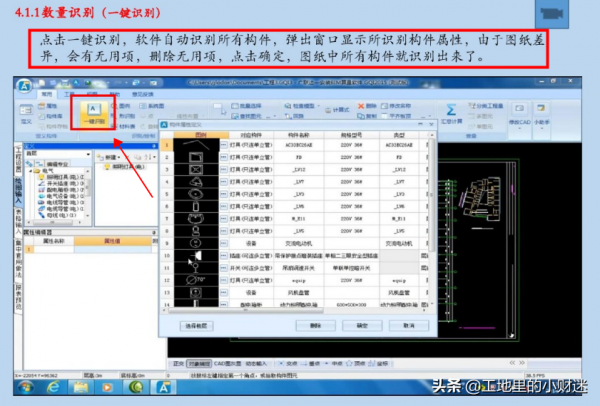
Task: Expand 小助手 dropdown arrow
Action: (541, 129)
